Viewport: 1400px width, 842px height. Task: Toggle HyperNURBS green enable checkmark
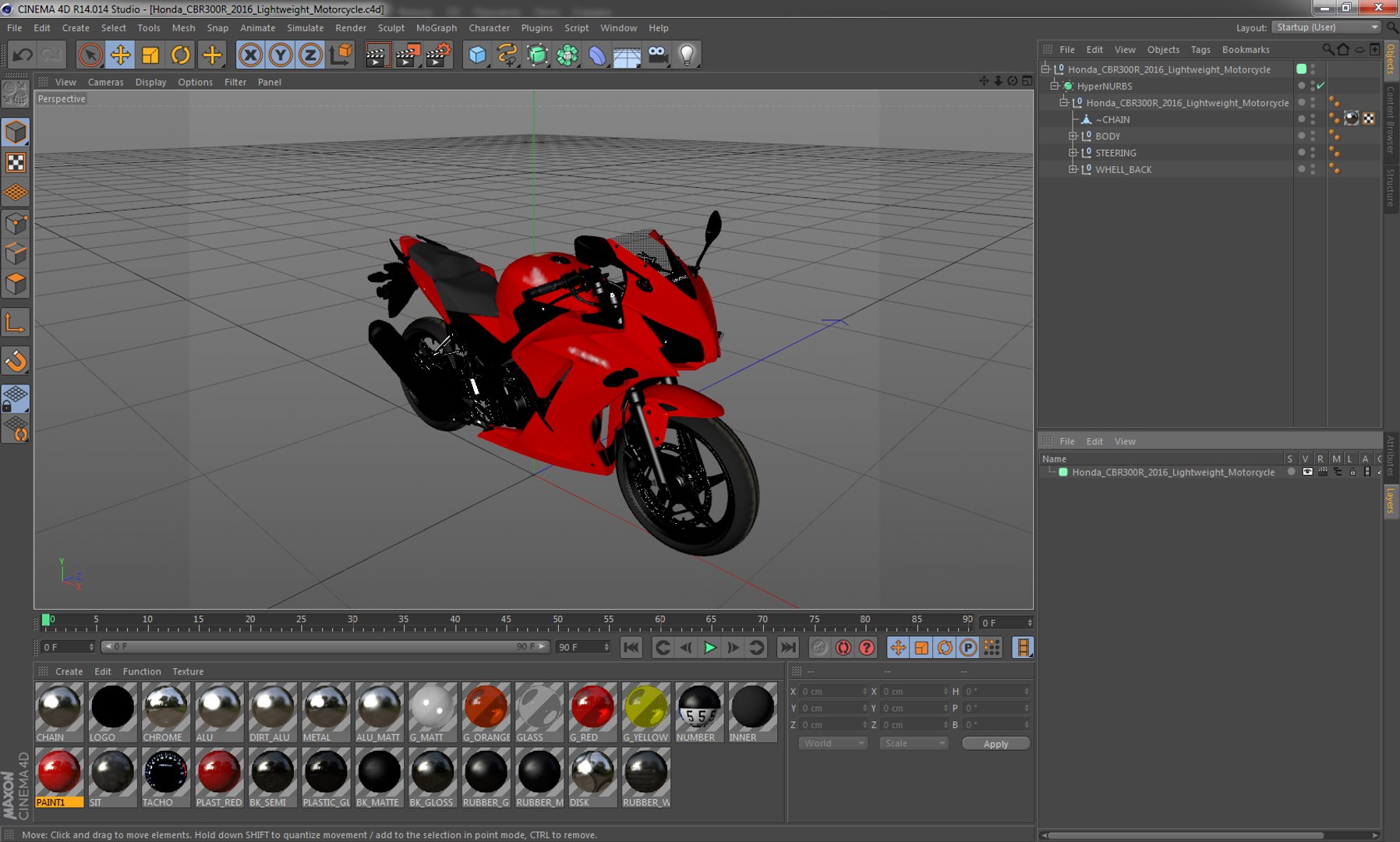(x=1321, y=86)
